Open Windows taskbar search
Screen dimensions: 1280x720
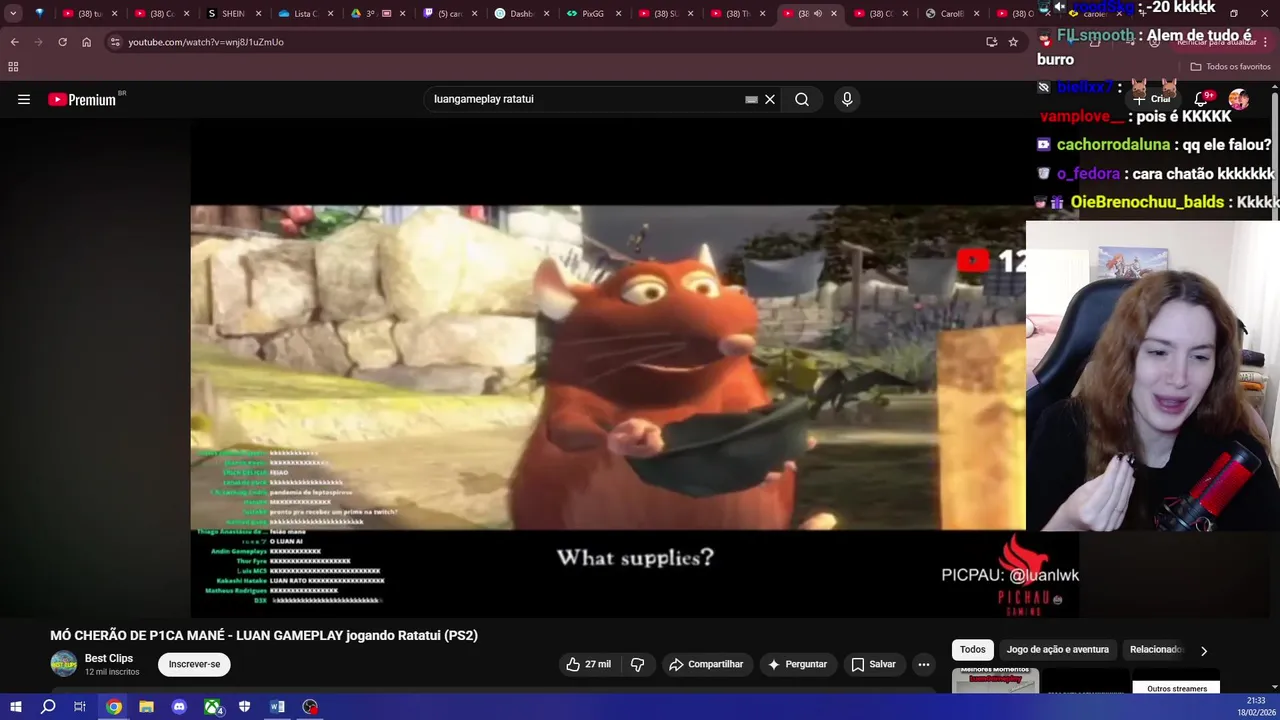48,707
